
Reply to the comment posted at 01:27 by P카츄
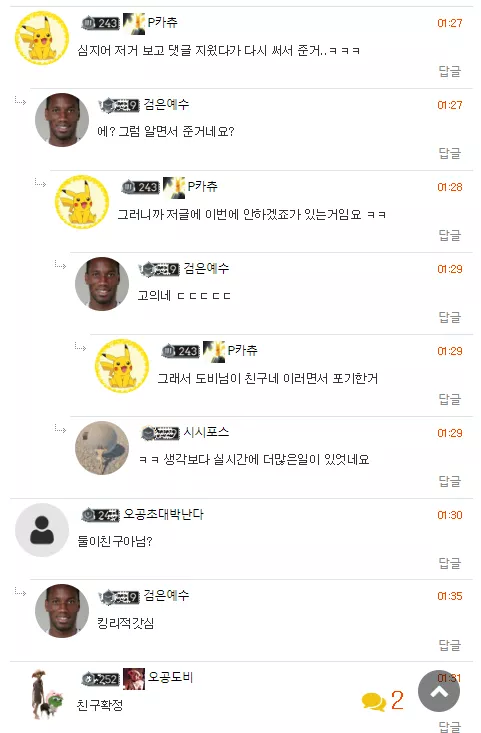(450, 71)
